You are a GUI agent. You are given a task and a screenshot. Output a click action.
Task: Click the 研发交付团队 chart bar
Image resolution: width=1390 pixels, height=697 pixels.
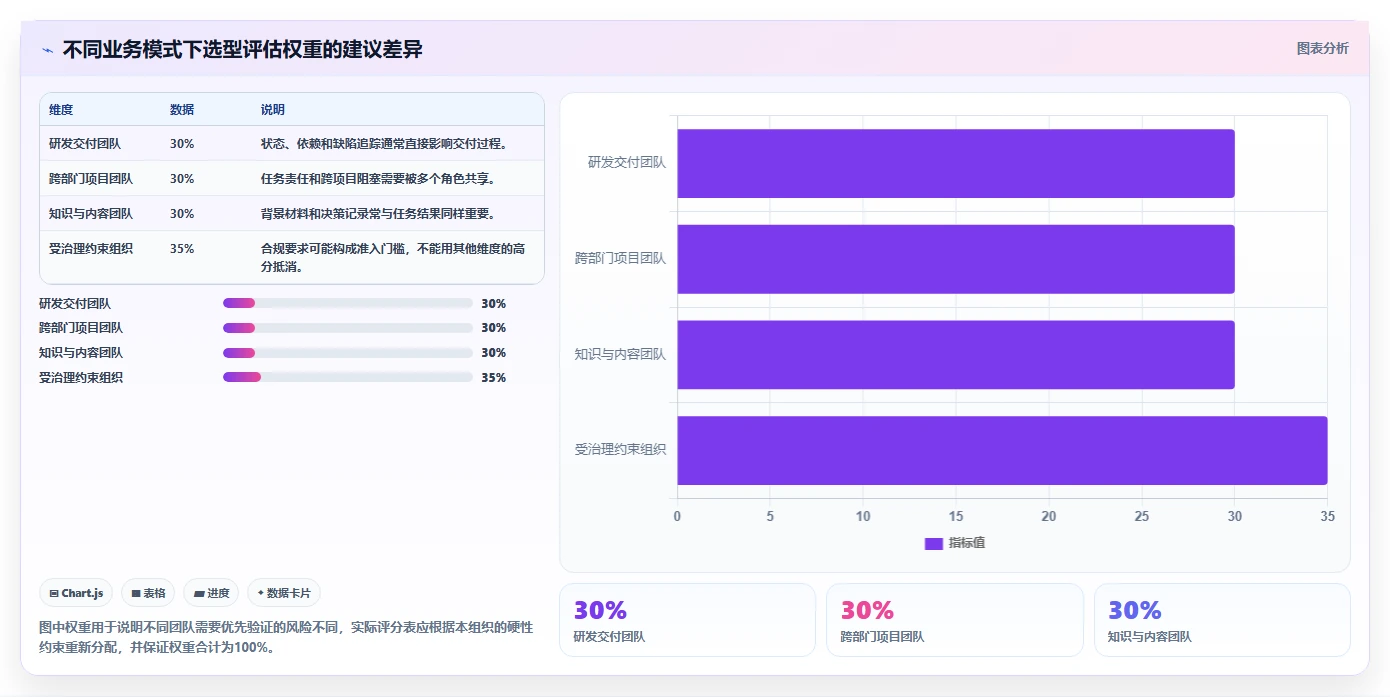pyautogui.click(x=956, y=163)
